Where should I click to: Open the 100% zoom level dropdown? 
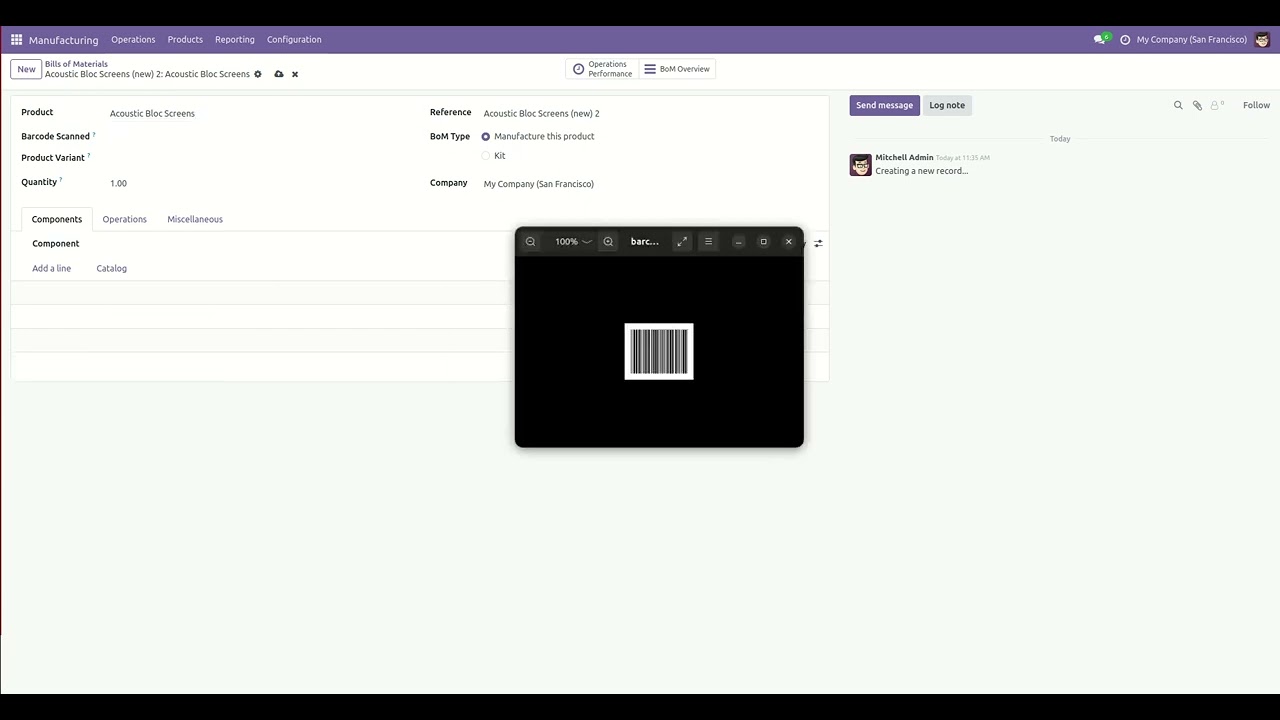574,242
